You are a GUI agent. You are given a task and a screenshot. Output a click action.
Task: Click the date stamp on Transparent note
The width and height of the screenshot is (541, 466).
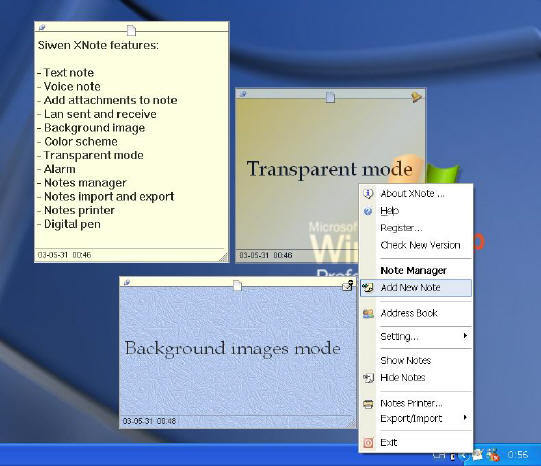pos(266,255)
